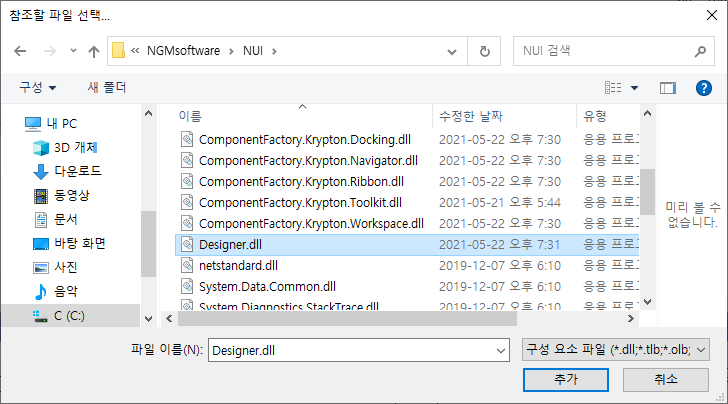Viewport: 728px width, 404px height.
Task: Select netstandard.dll file
Action: (x=238, y=266)
